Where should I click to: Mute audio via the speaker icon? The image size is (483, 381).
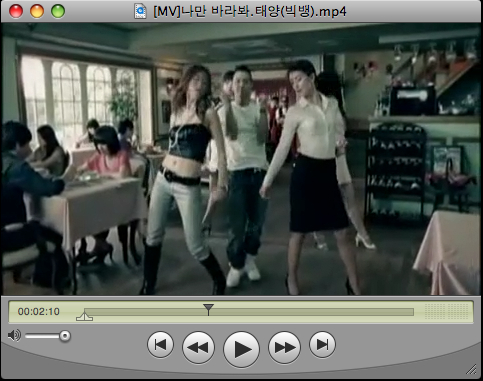[14, 335]
